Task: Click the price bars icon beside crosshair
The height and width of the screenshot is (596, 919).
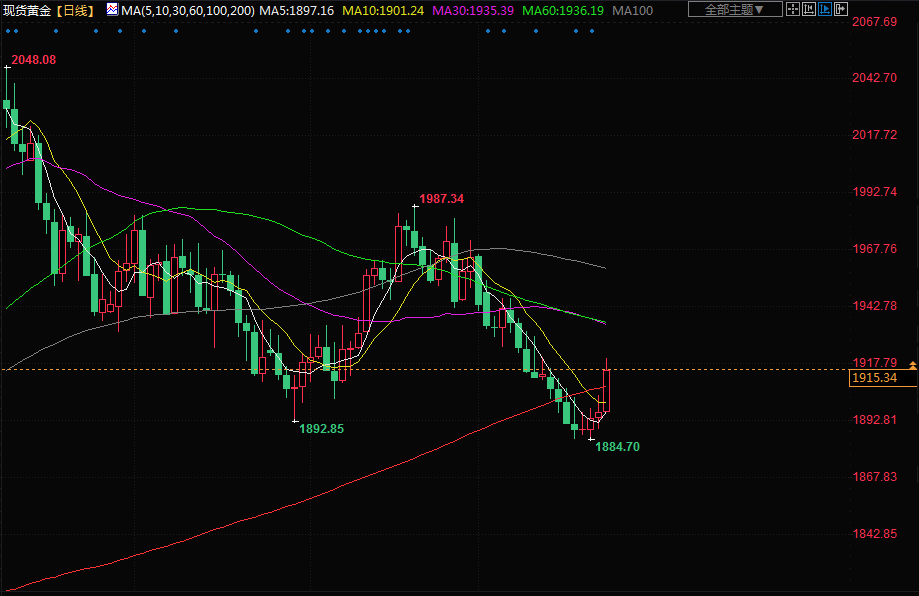Action: pyautogui.click(x=811, y=10)
